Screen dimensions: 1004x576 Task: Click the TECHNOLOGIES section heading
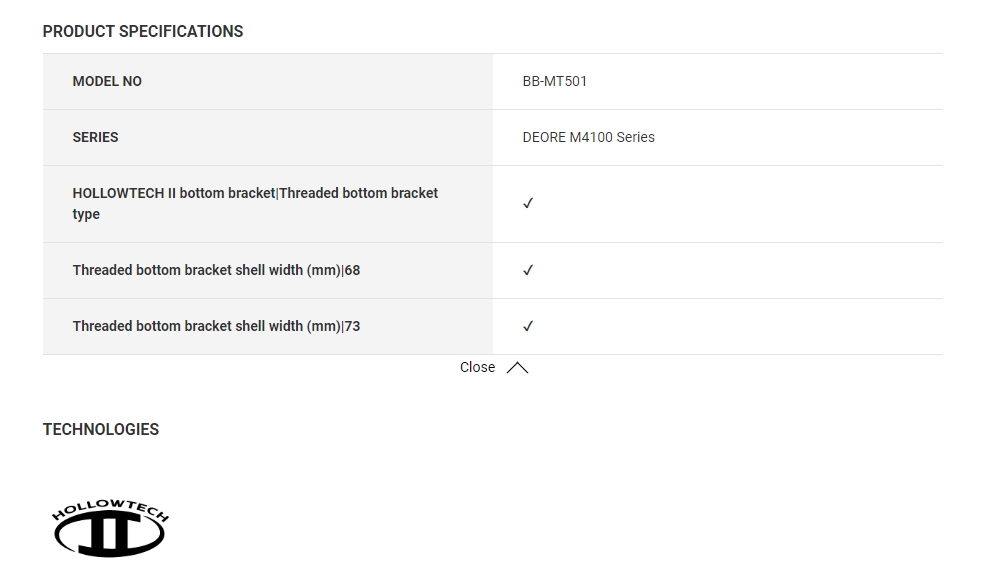coord(101,429)
